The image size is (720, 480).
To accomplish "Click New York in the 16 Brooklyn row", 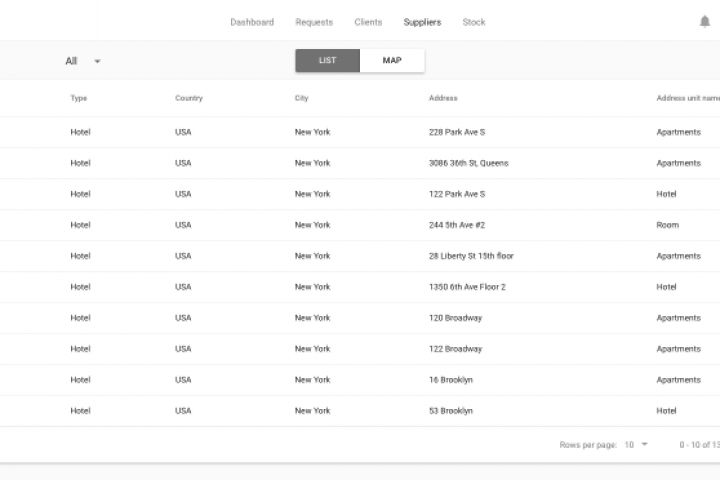I will tap(313, 380).
